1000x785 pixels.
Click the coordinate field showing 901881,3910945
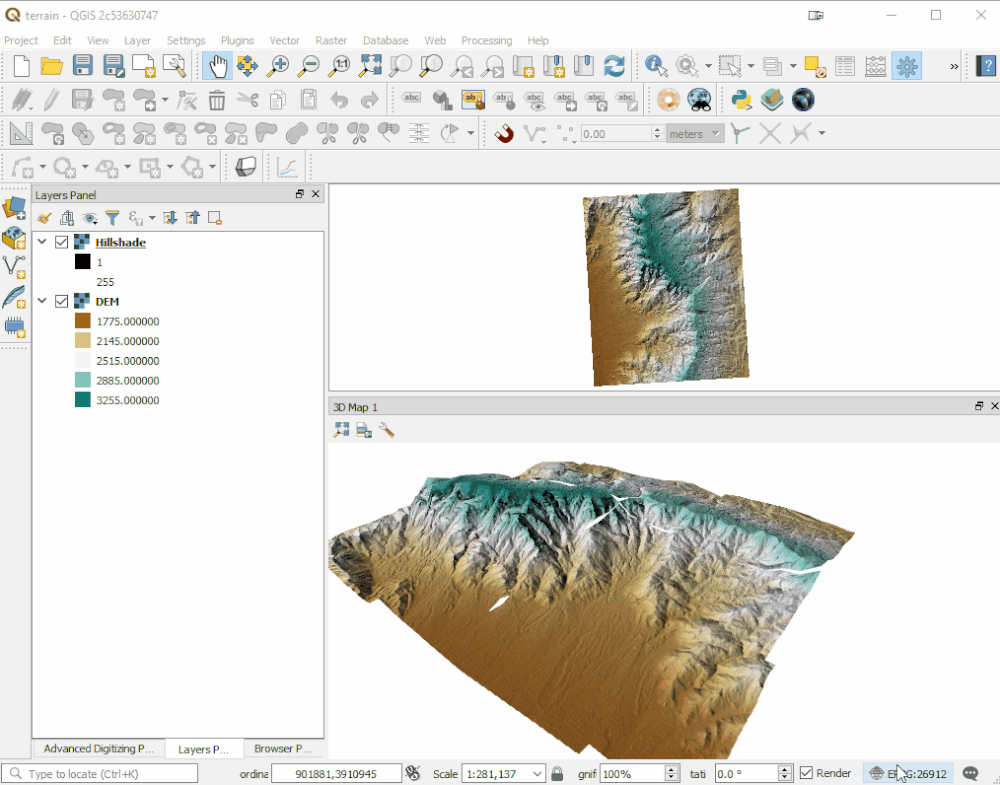pos(336,774)
